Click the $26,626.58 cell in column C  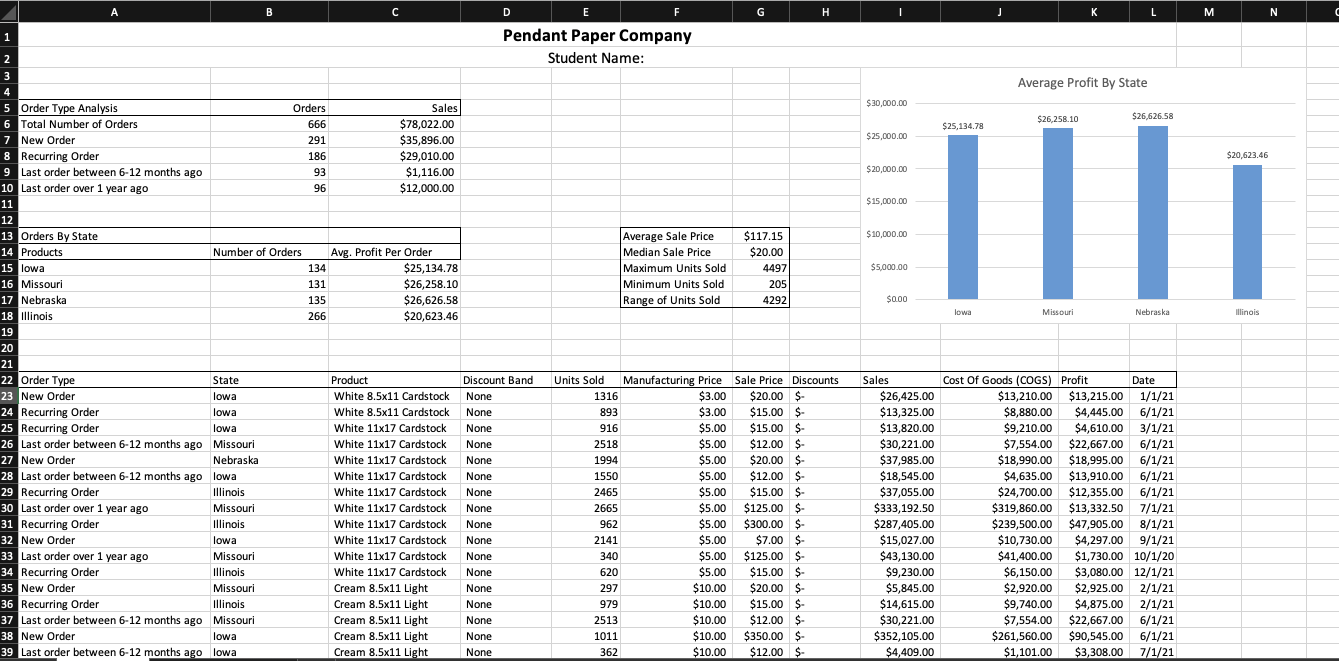394,300
